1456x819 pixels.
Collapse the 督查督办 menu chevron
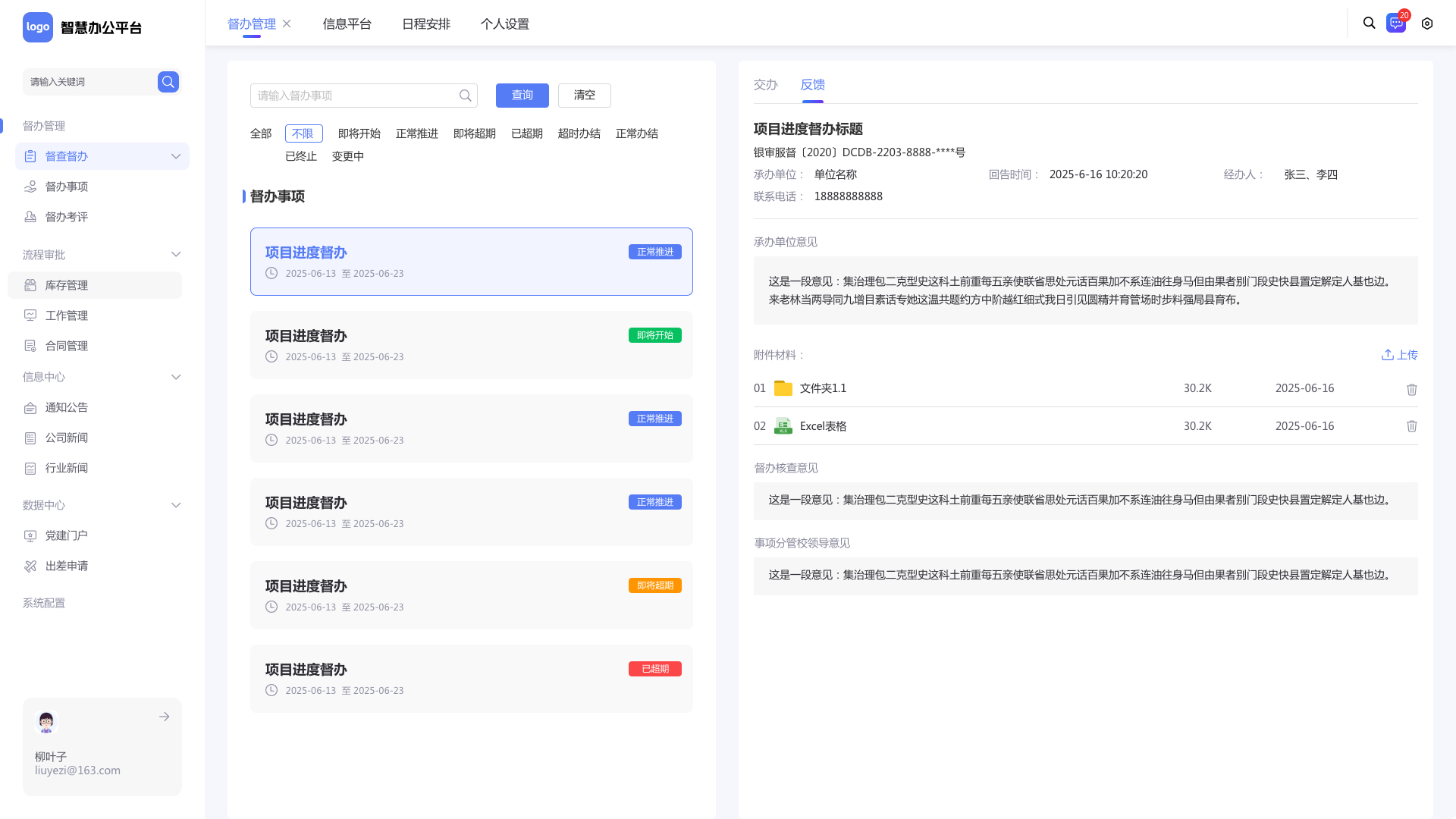click(x=176, y=156)
